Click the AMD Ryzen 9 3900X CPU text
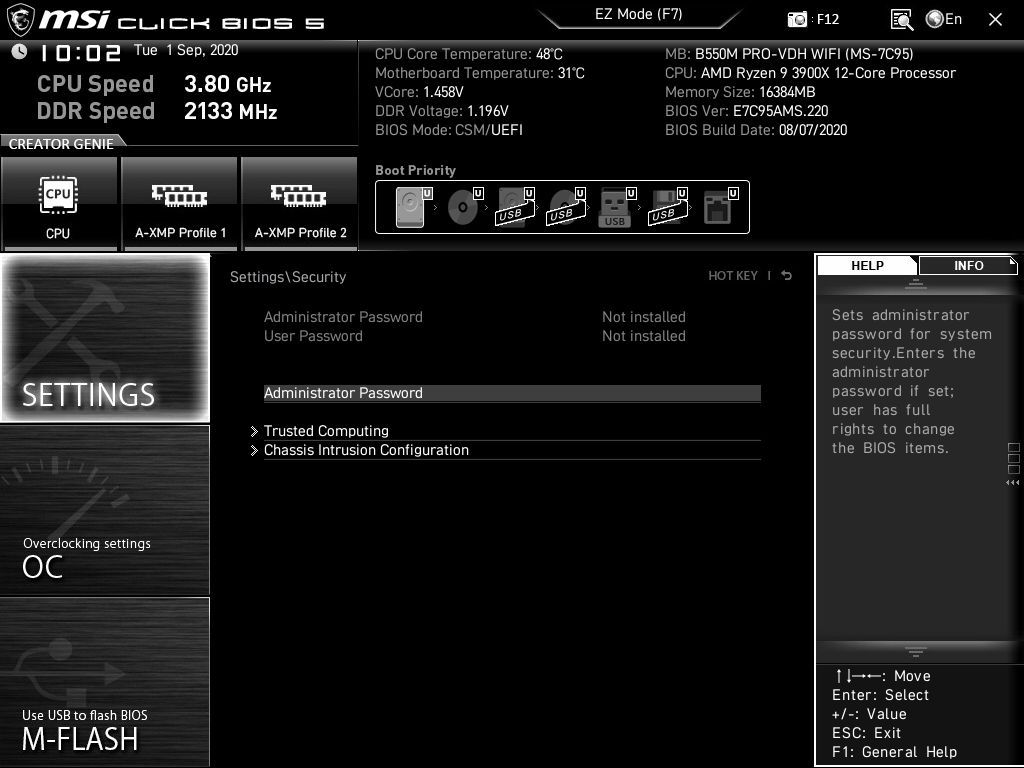This screenshot has height=768, width=1024. [x=810, y=73]
